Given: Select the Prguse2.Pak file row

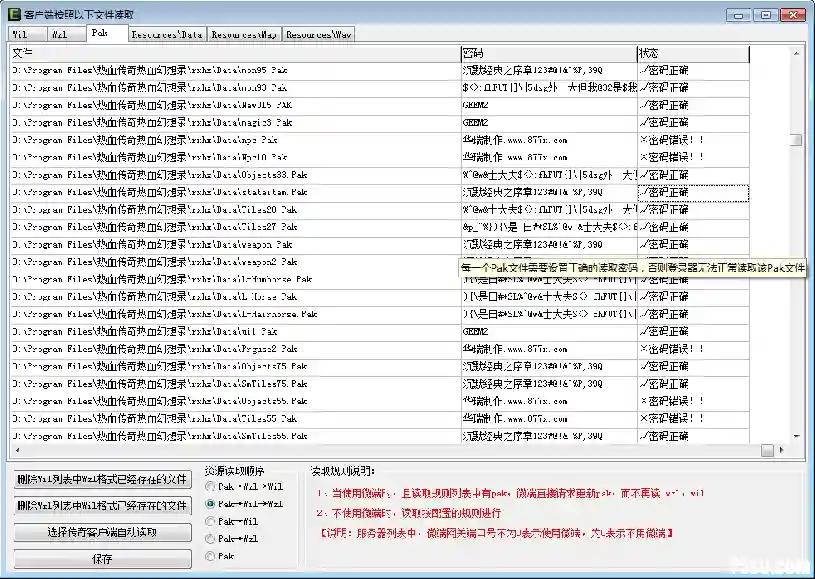Looking at the screenshot, I should pyautogui.click(x=380, y=349).
